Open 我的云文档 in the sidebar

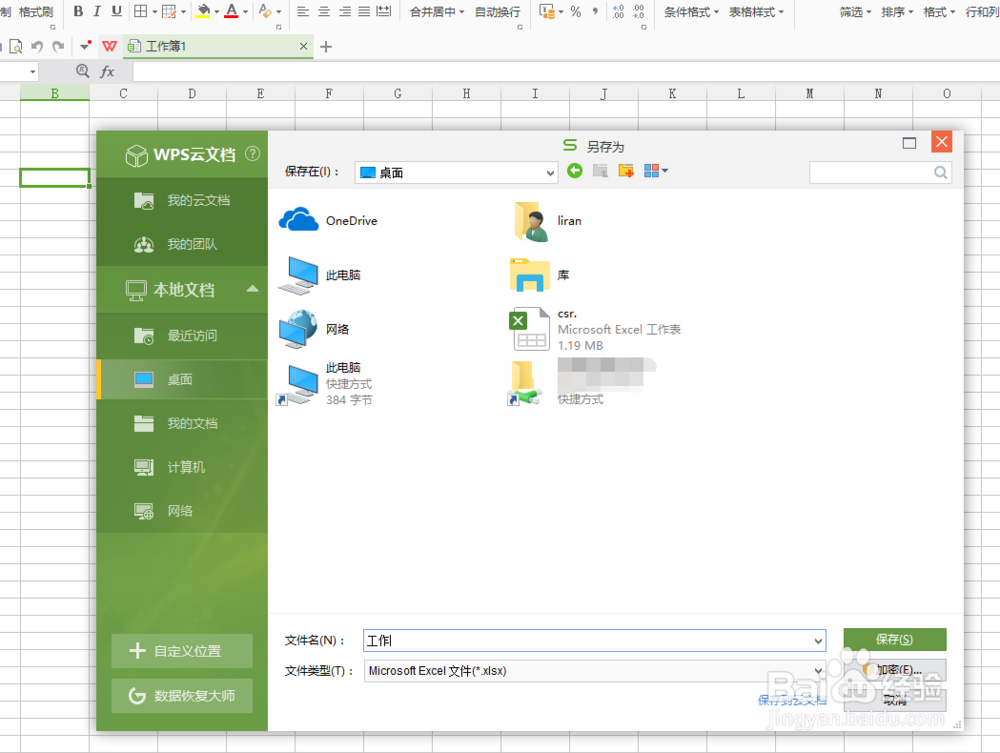pyautogui.click(x=182, y=200)
